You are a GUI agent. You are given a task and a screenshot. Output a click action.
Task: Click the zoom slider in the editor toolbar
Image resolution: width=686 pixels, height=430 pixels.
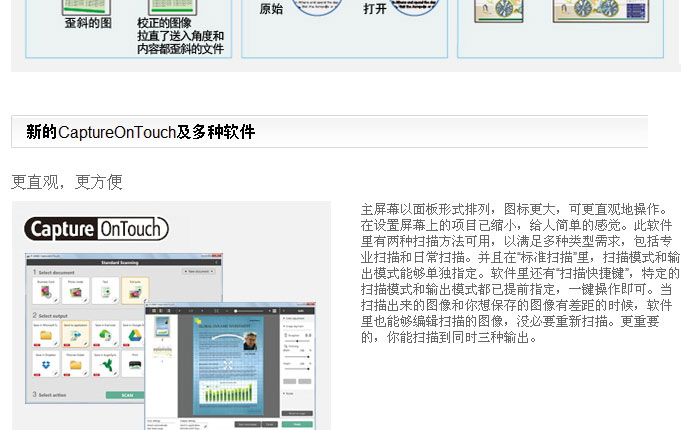[250, 311]
